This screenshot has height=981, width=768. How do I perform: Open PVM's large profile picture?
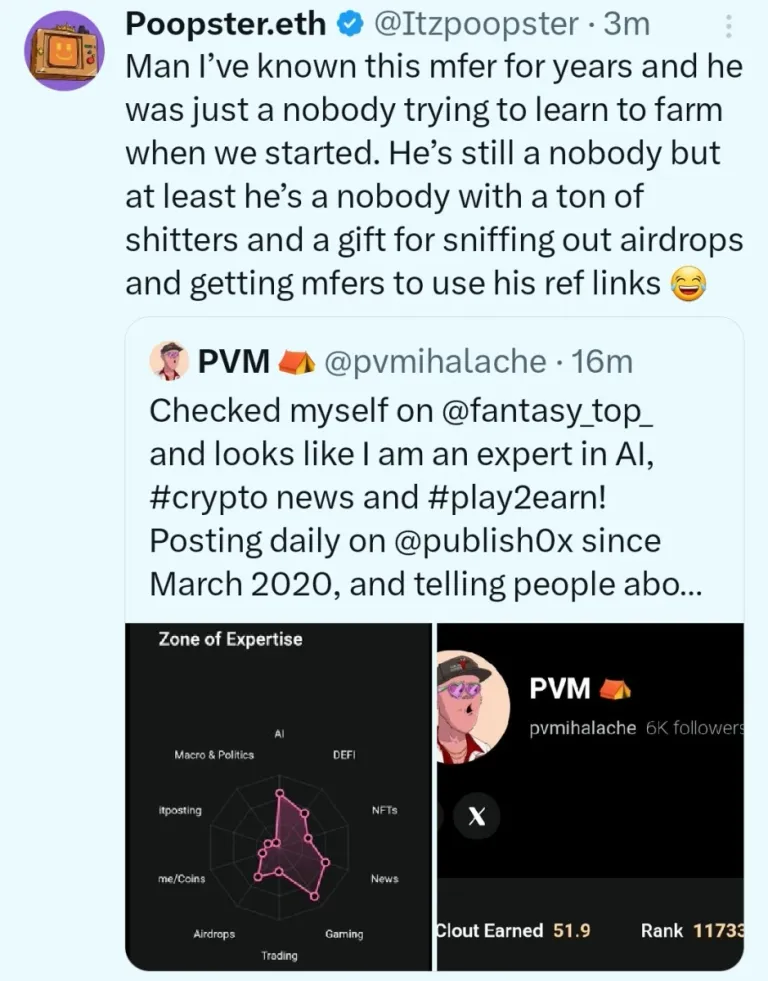click(x=473, y=707)
